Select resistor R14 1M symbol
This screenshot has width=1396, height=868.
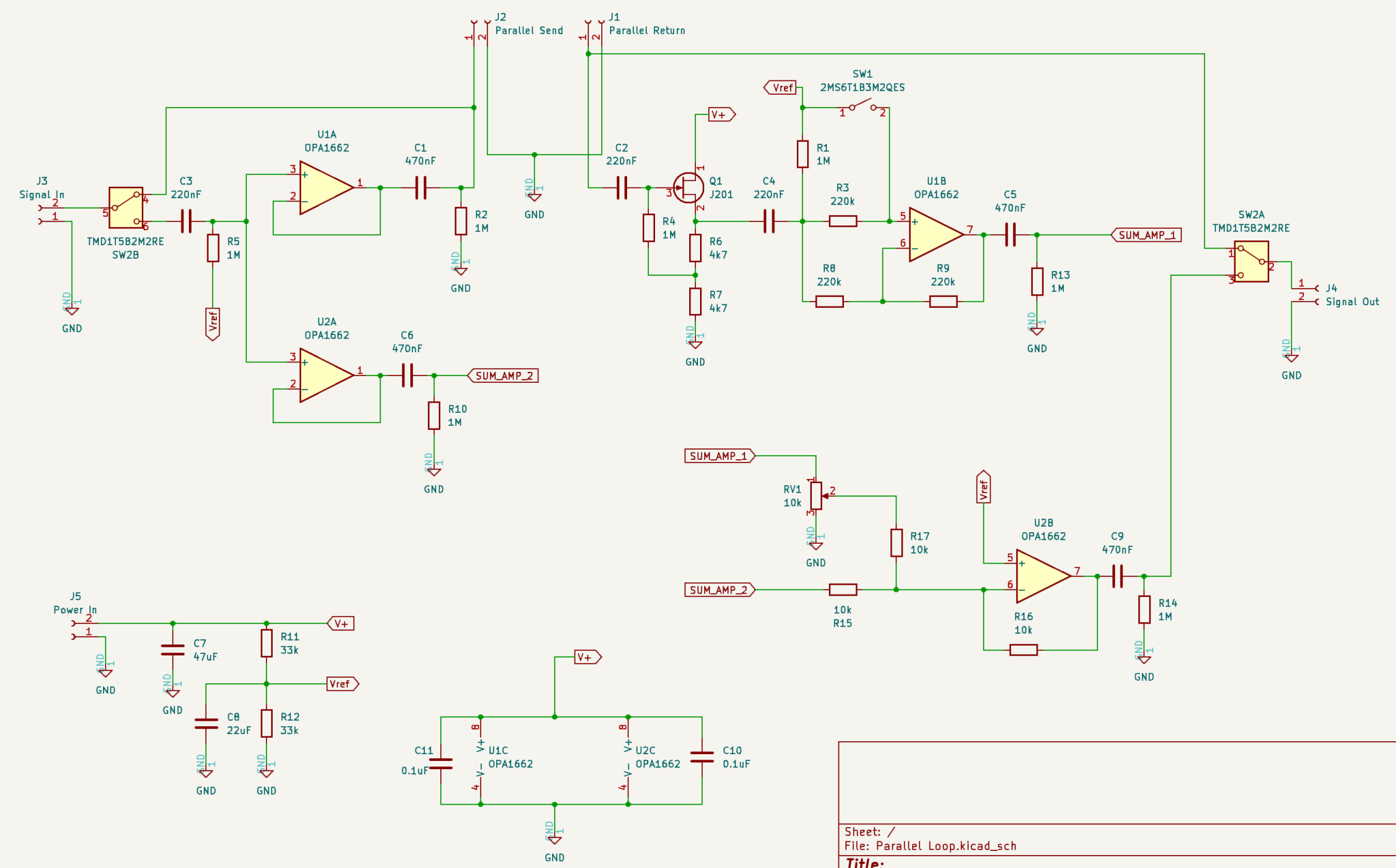[1144, 610]
